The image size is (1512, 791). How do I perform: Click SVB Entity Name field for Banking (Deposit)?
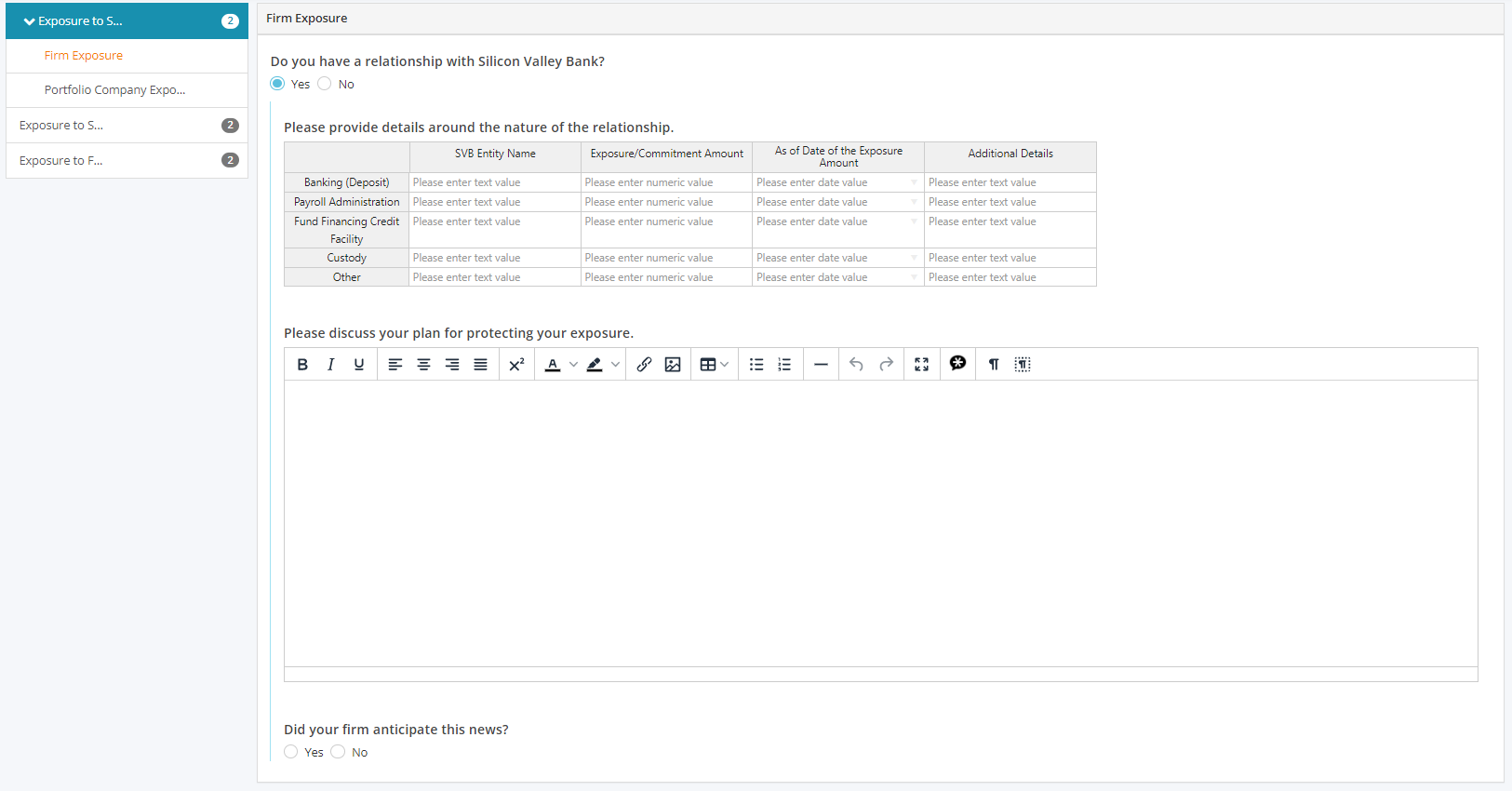pos(495,182)
